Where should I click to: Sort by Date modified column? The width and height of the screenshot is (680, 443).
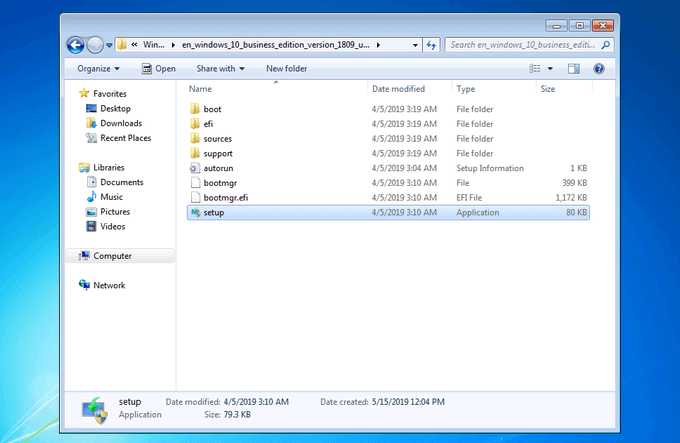(398, 89)
